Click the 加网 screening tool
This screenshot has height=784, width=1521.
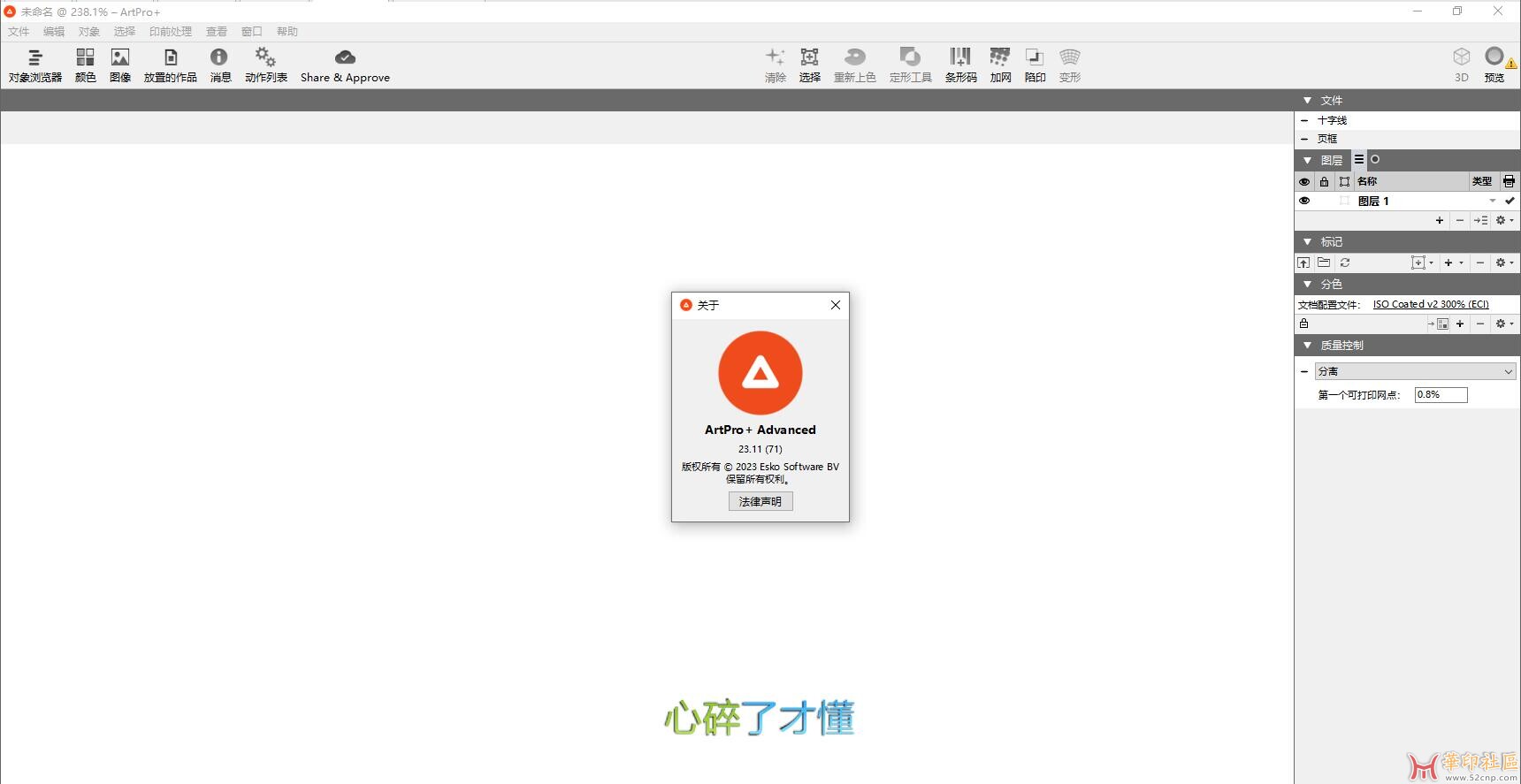[1000, 65]
